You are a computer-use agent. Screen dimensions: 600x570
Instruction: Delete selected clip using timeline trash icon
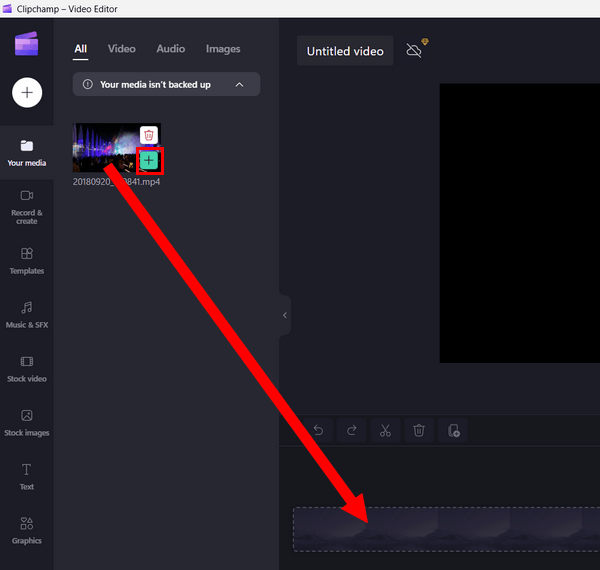(419, 430)
